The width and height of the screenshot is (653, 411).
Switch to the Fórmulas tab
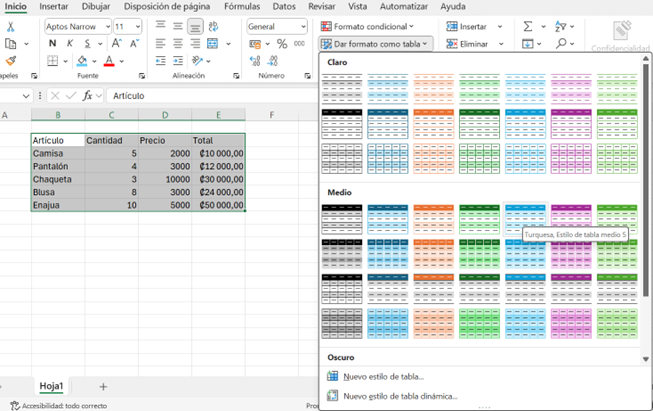(x=242, y=7)
